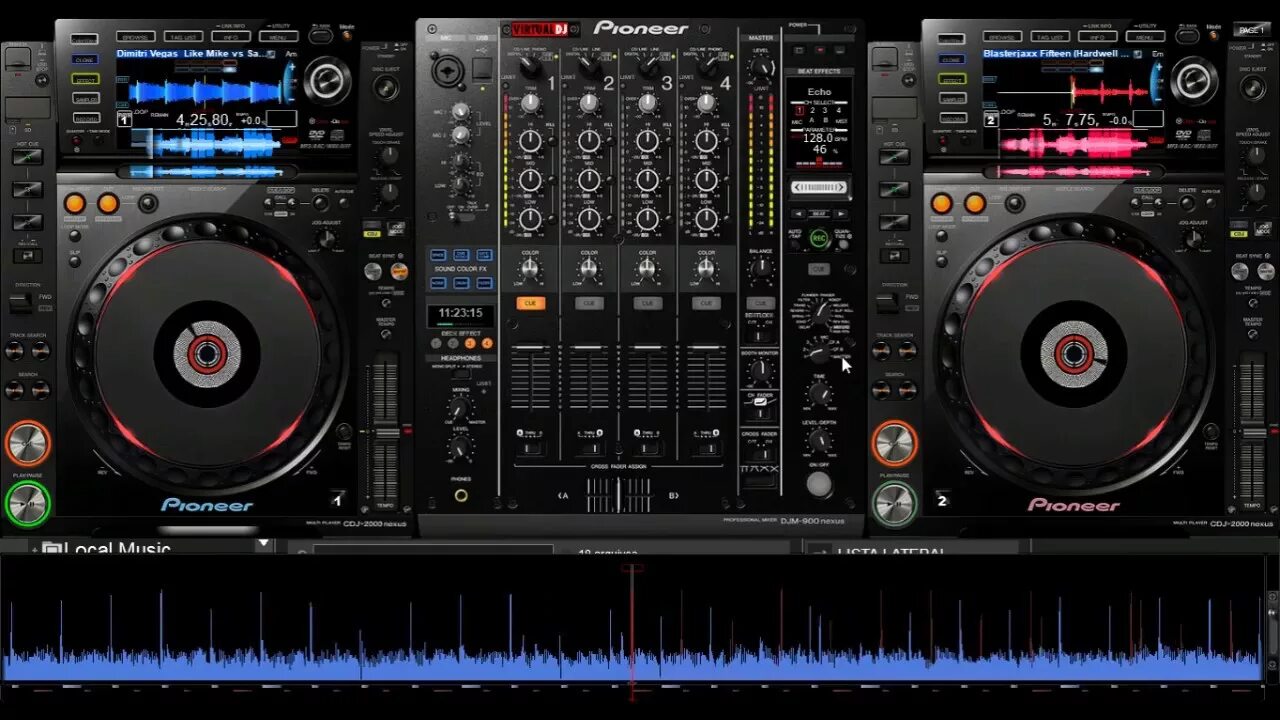Click the channel 1 Color knob

[x=530, y=269]
